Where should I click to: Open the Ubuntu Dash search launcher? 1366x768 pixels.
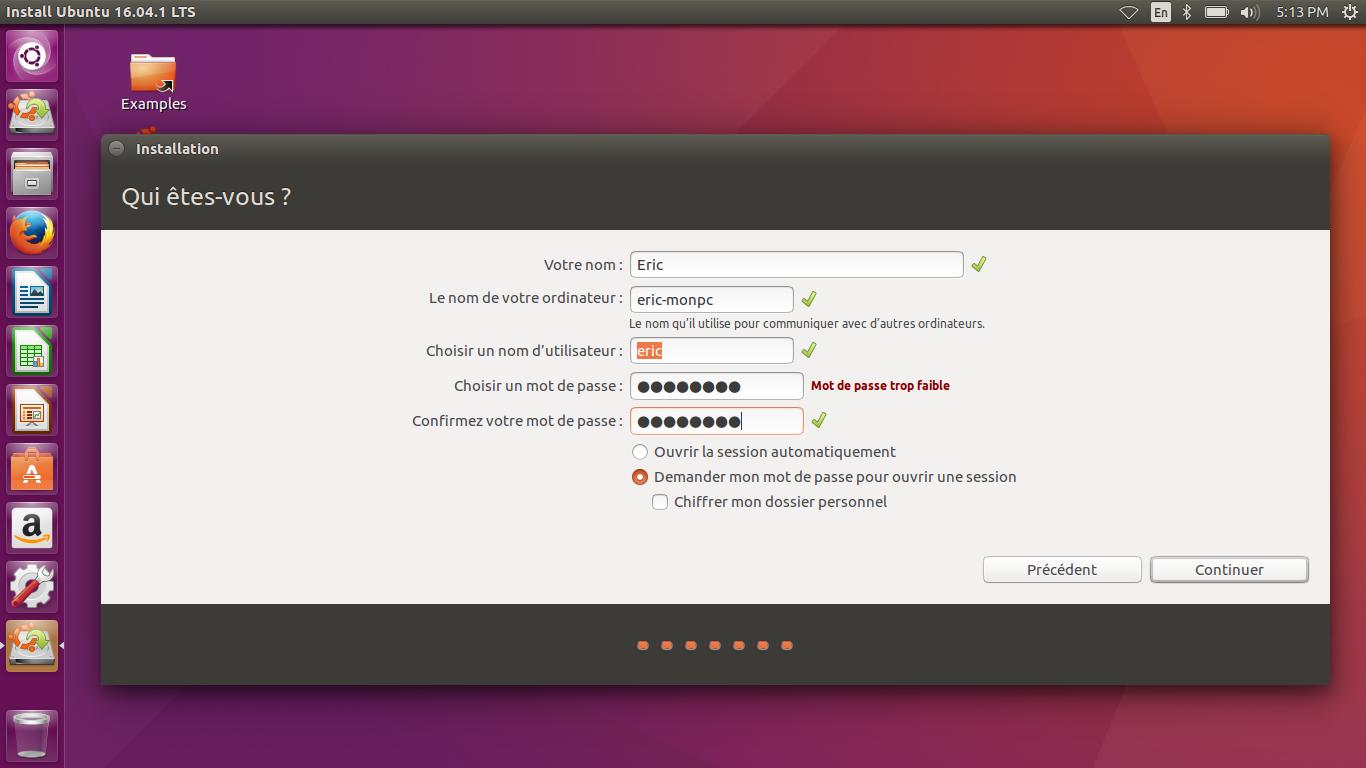pos(32,56)
